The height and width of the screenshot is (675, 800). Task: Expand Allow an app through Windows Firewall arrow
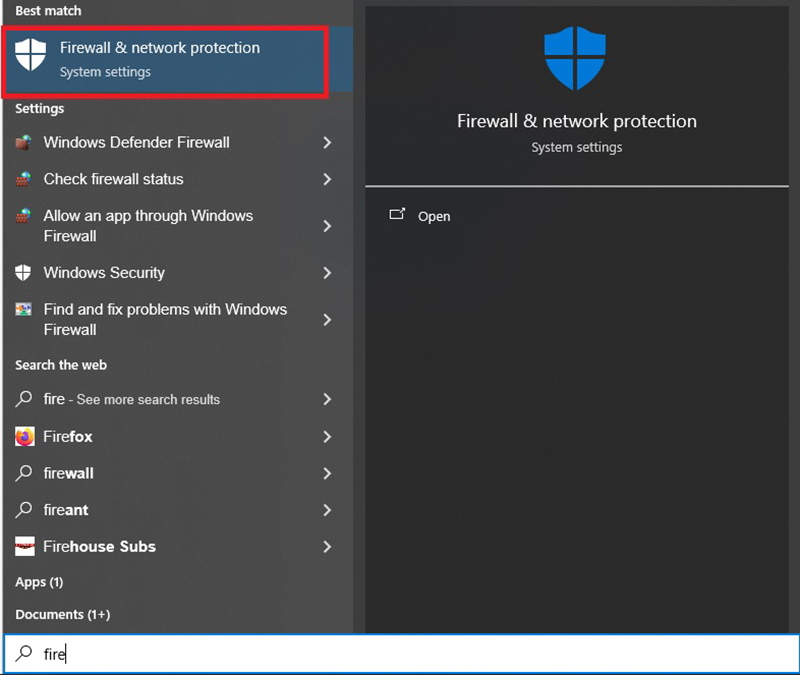[327, 226]
